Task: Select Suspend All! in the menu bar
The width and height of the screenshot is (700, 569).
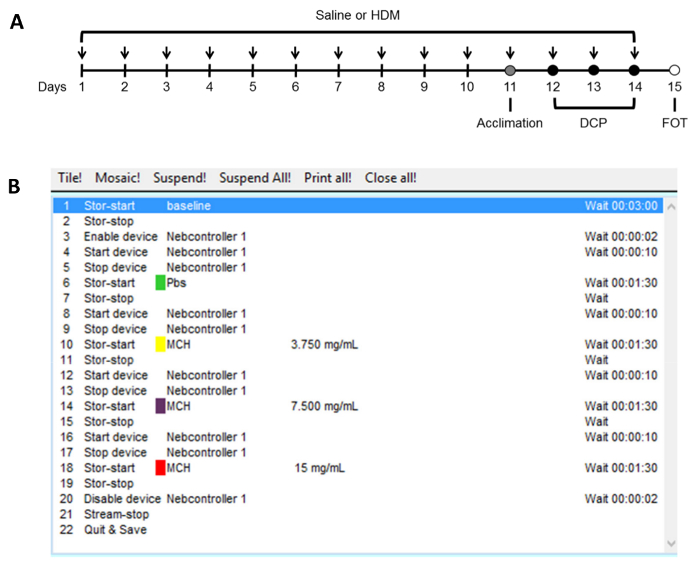Action: pos(255,178)
